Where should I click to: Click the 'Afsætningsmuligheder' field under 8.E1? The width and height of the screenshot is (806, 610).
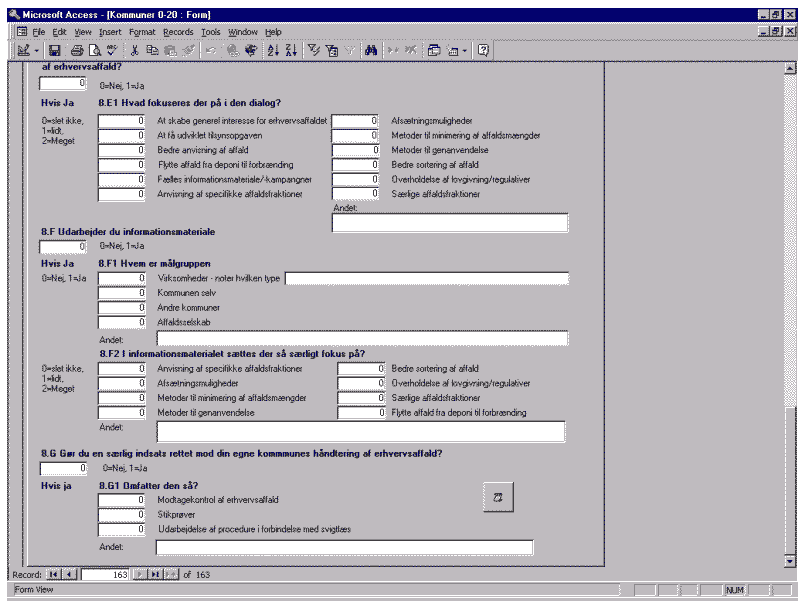355,121
